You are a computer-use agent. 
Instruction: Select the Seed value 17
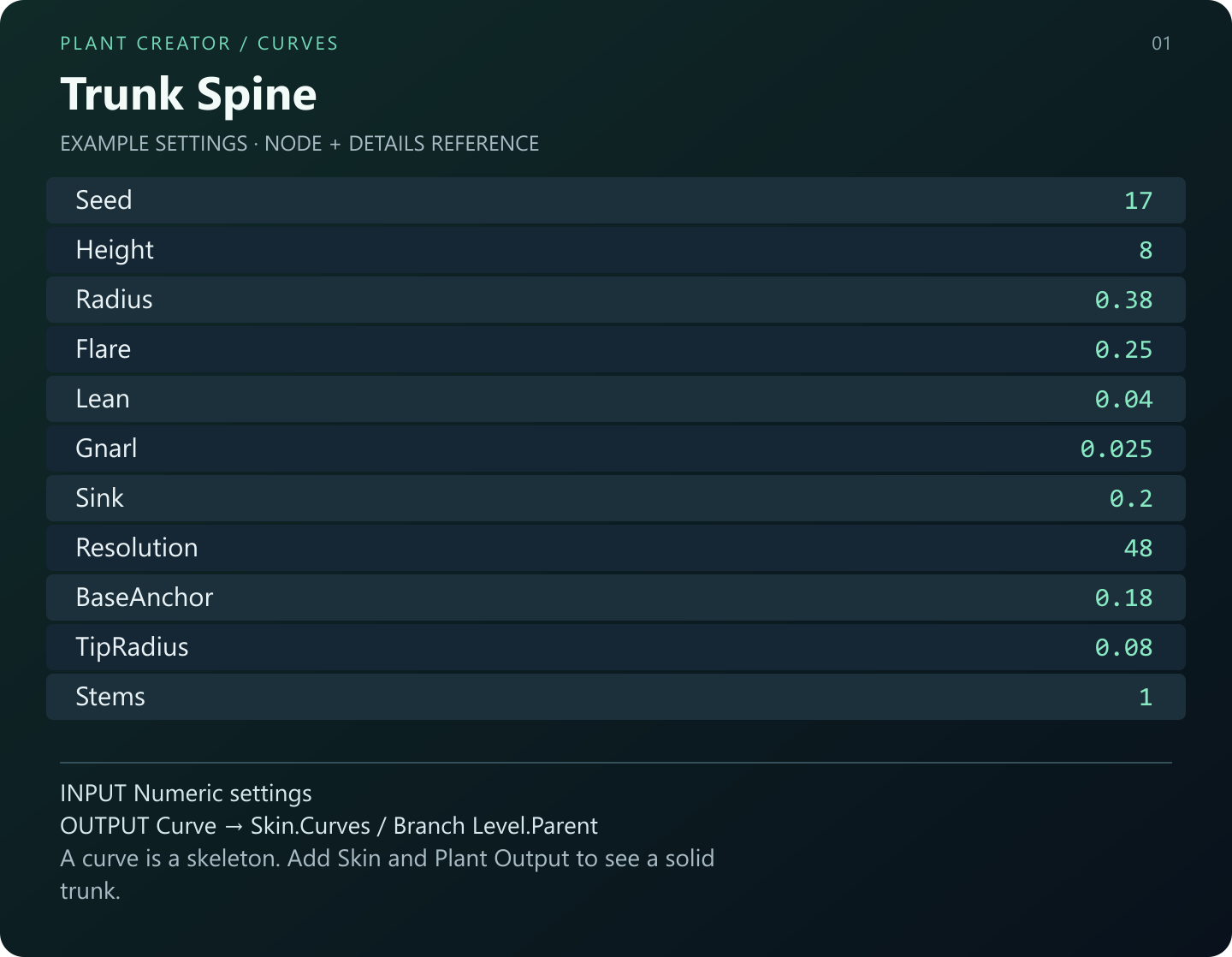point(1138,200)
